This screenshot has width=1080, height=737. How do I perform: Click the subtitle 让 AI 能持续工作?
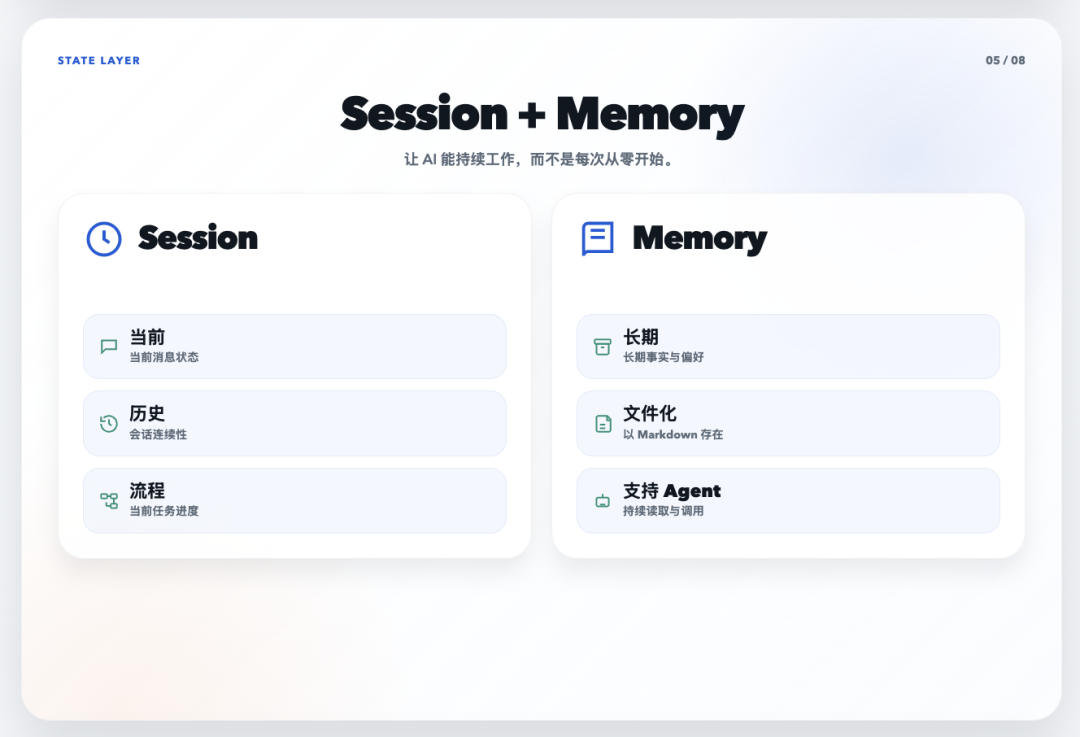[x=540, y=160]
